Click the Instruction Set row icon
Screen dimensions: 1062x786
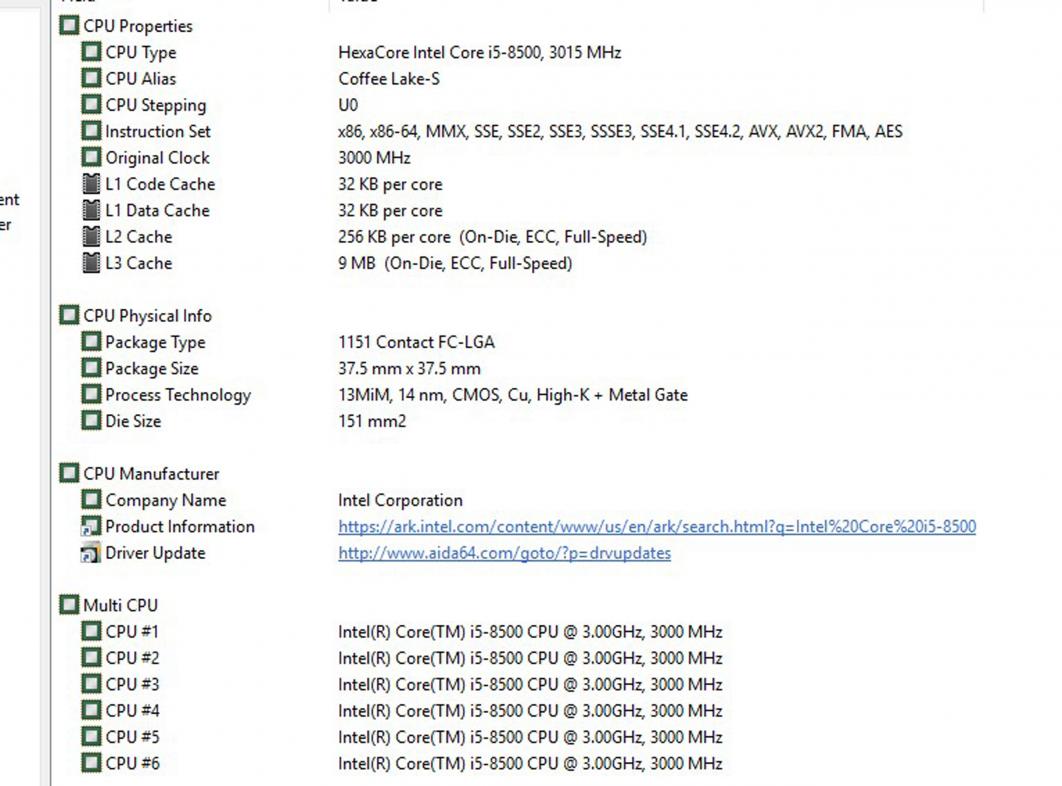tap(91, 131)
